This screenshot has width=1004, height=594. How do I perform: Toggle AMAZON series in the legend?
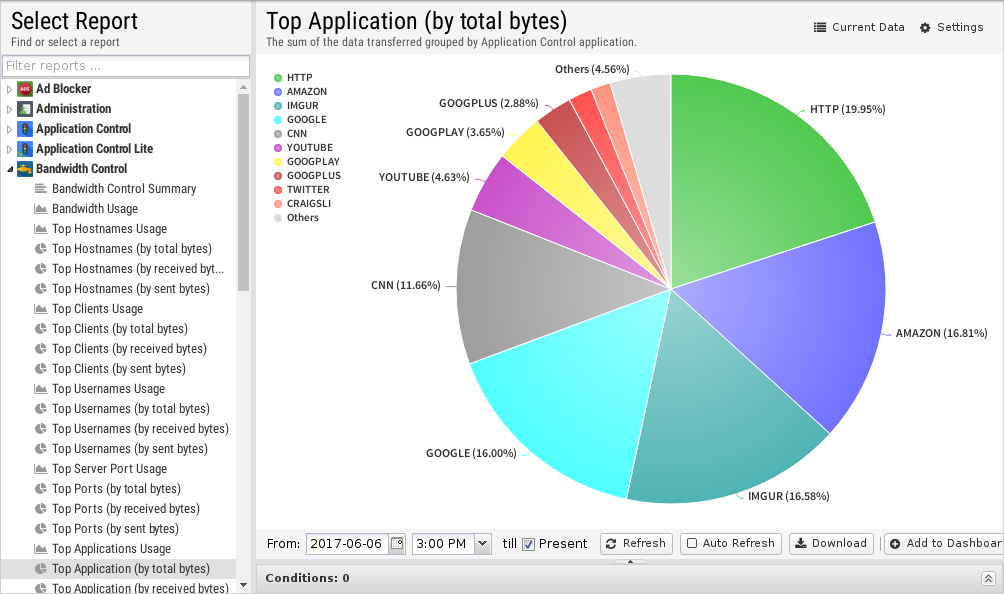pos(300,92)
